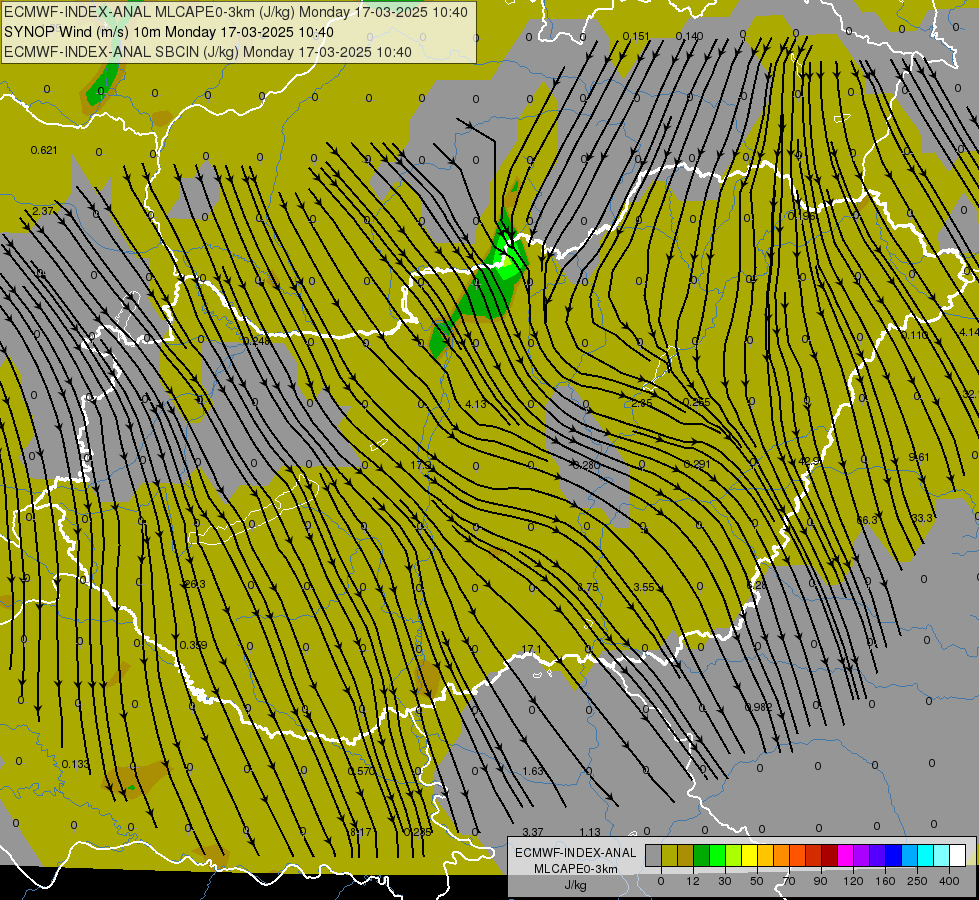Click legend scale label 70
The height and width of the screenshot is (900, 979).
(789, 881)
